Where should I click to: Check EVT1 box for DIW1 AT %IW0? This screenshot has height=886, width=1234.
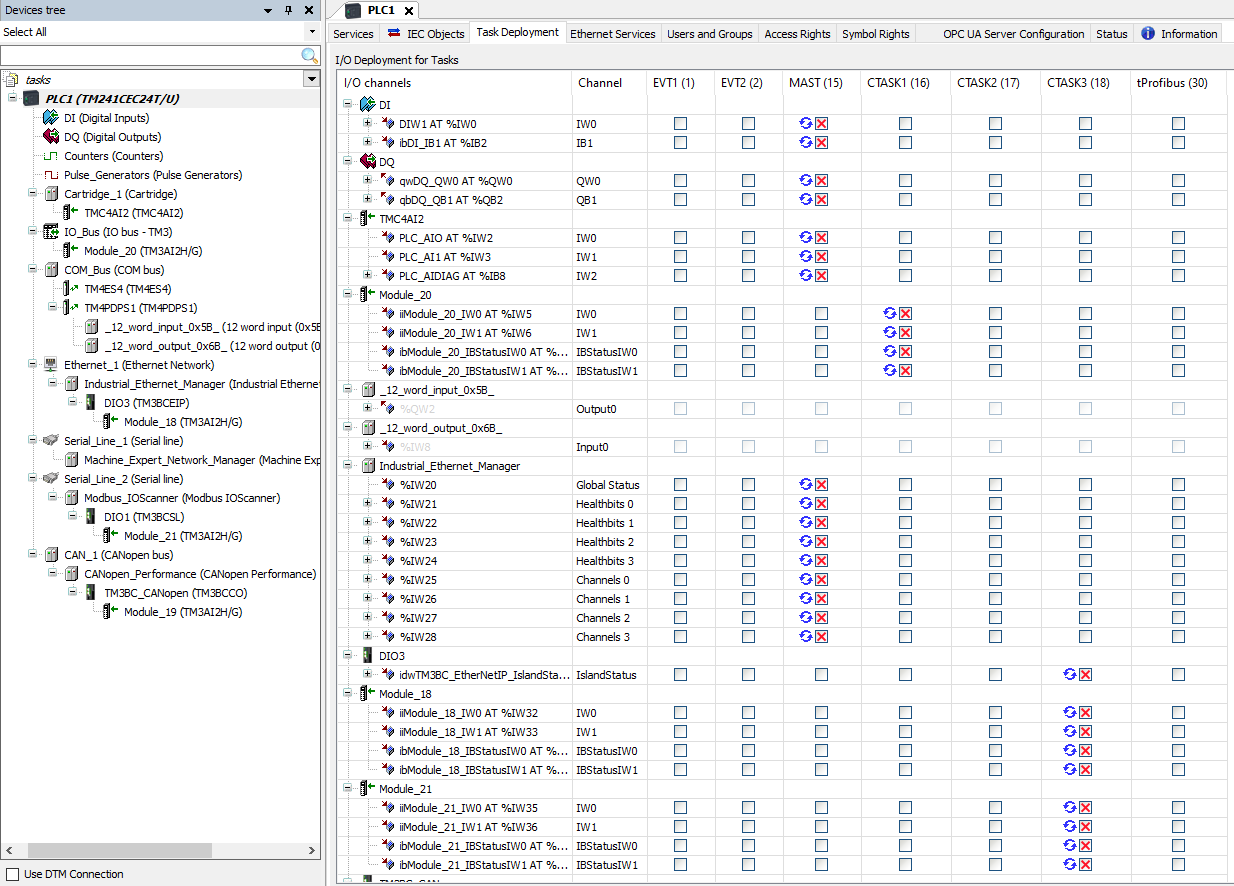(x=680, y=124)
